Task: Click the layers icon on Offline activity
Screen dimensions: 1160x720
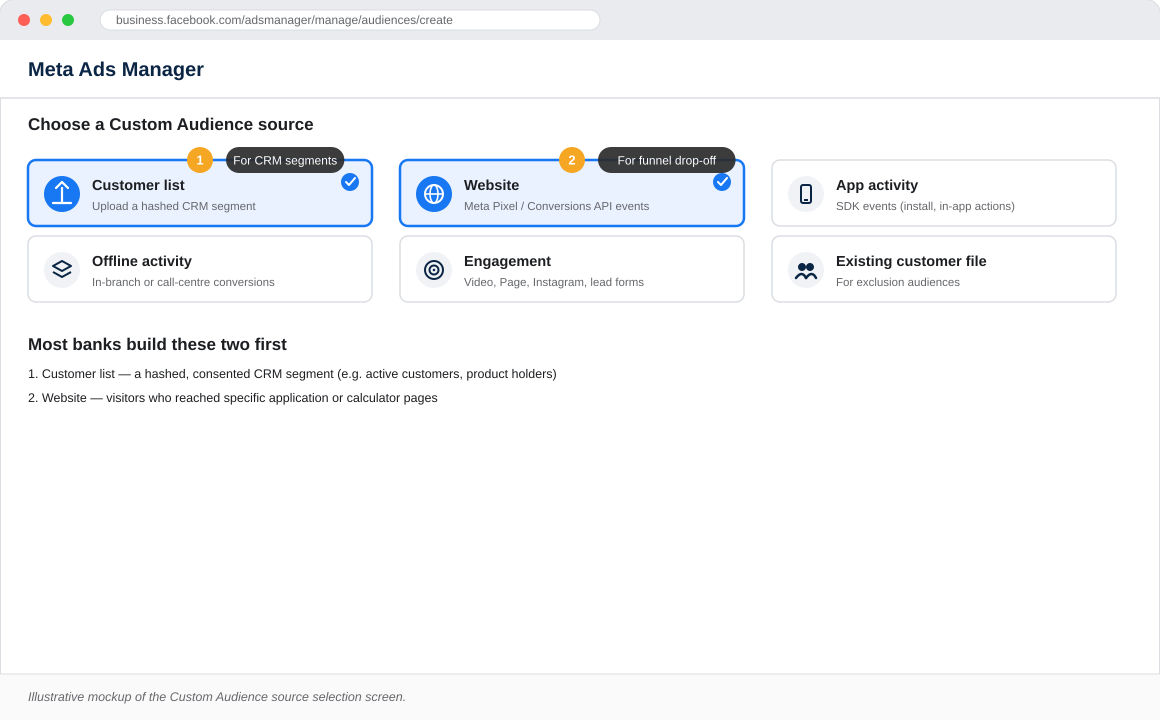Action: click(62, 269)
